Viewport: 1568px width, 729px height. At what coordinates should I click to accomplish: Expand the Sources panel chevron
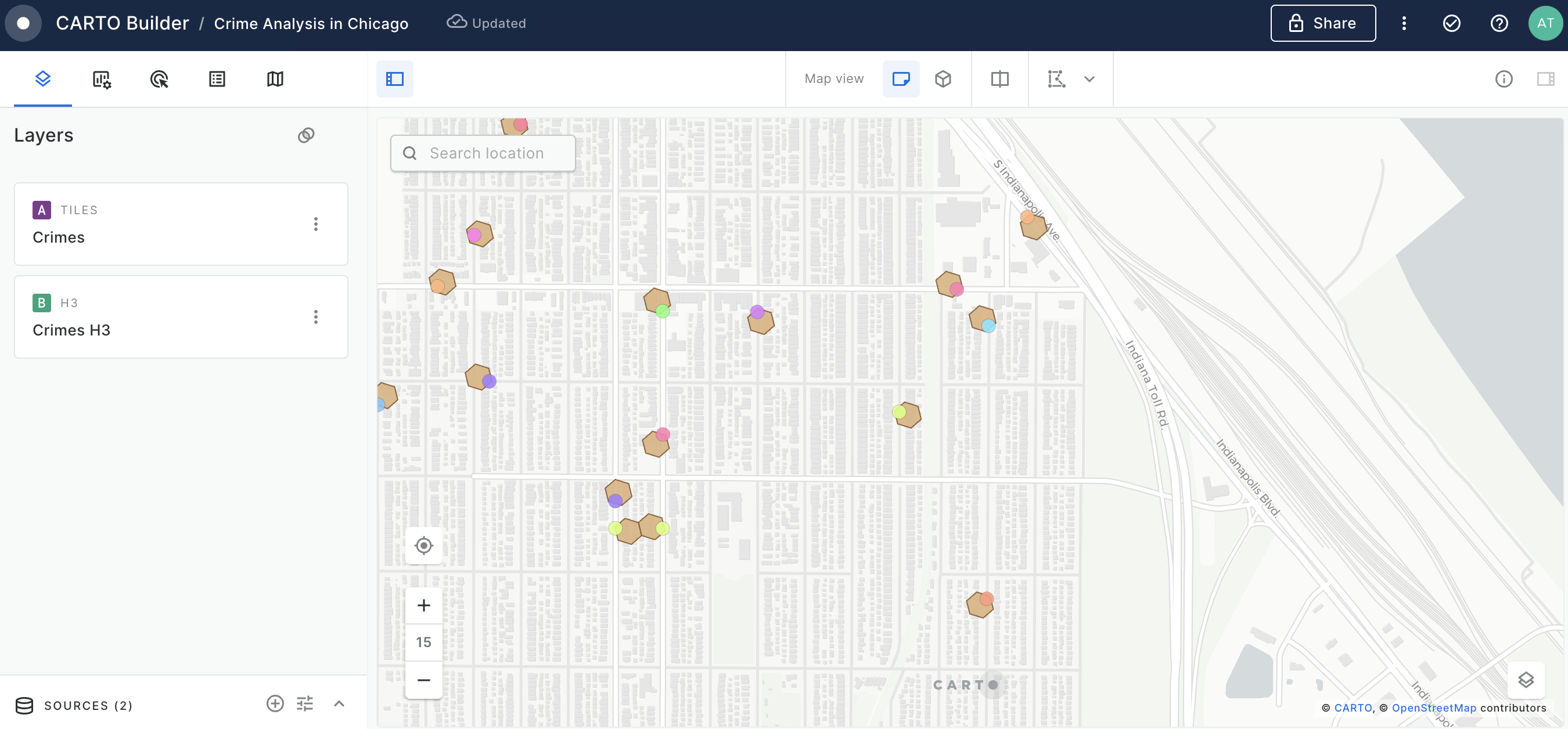(x=339, y=704)
